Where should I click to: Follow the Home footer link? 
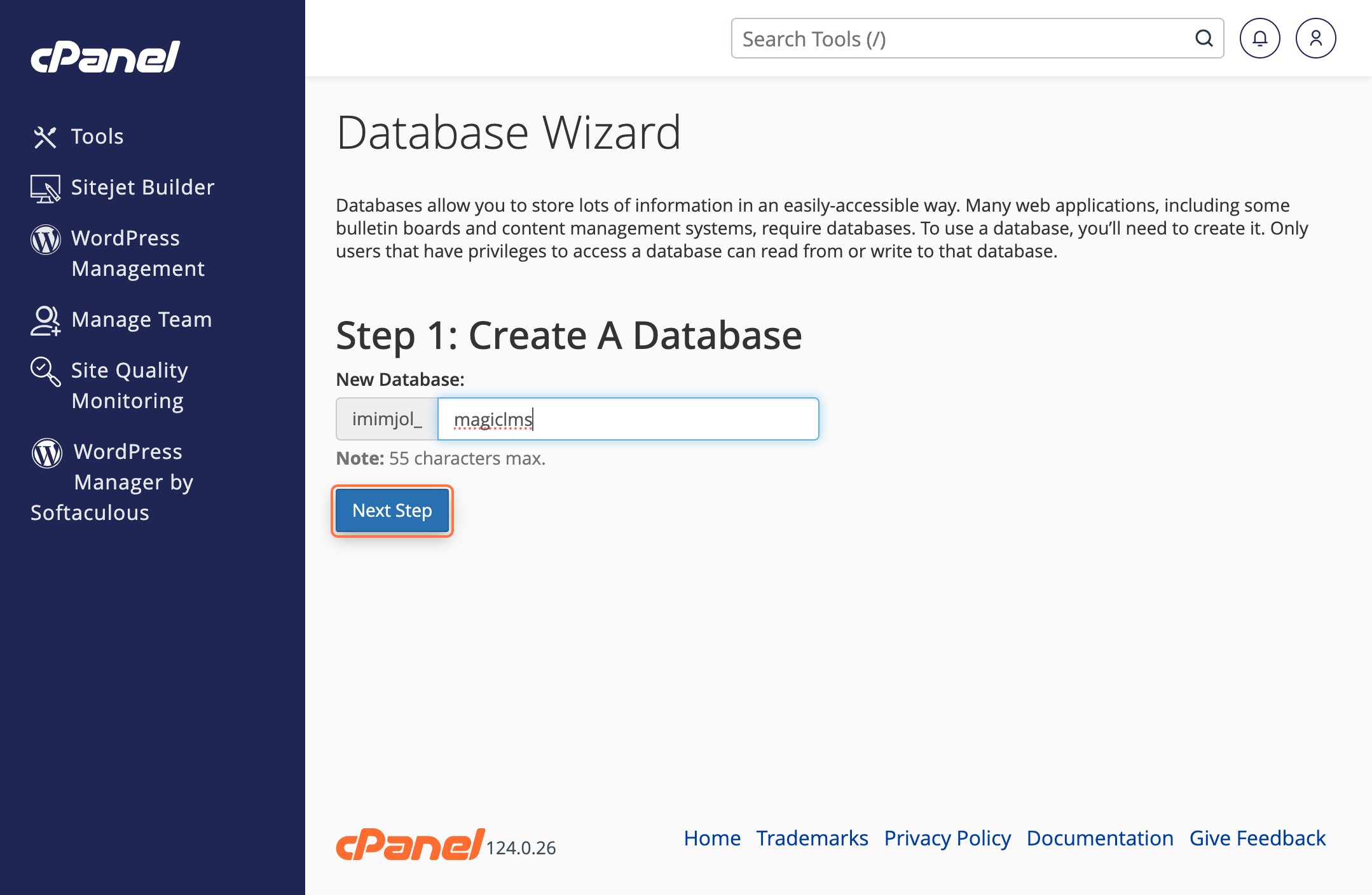tap(712, 838)
